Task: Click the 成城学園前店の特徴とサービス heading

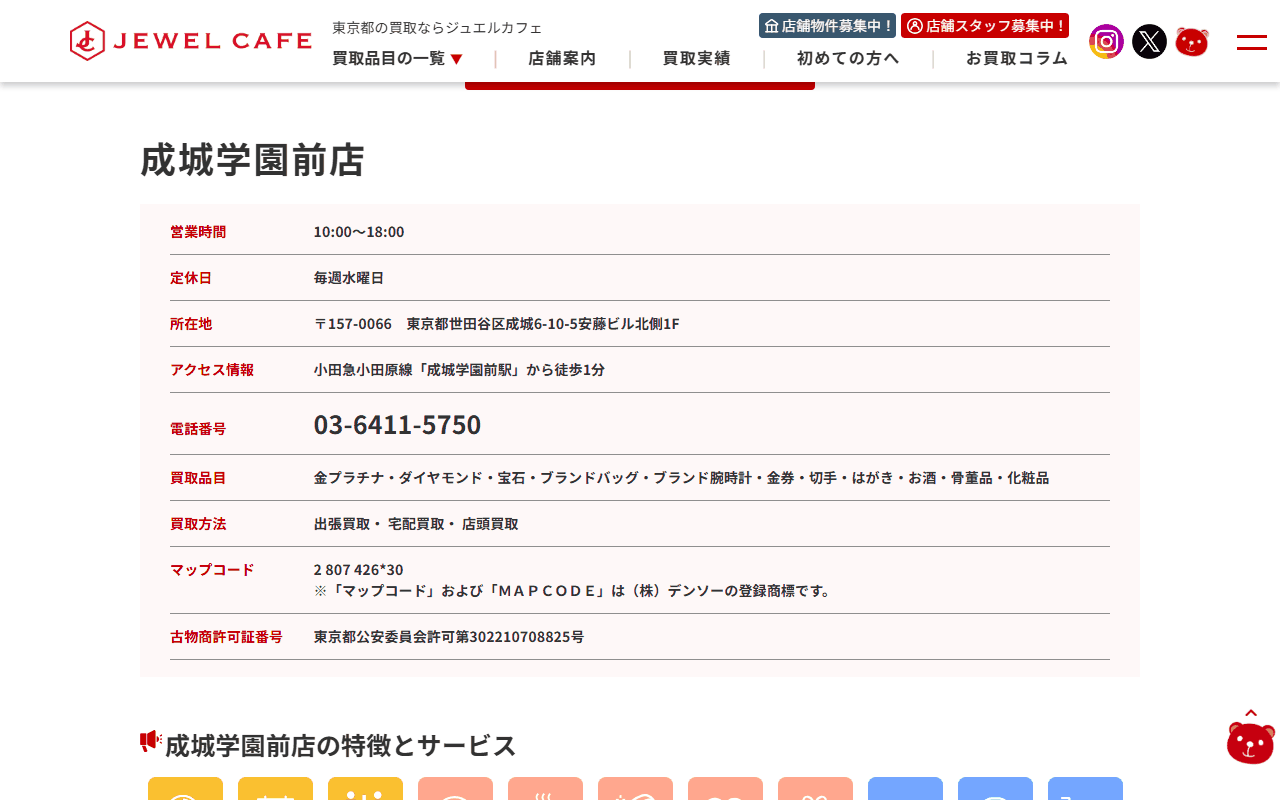Action: point(341,745)
